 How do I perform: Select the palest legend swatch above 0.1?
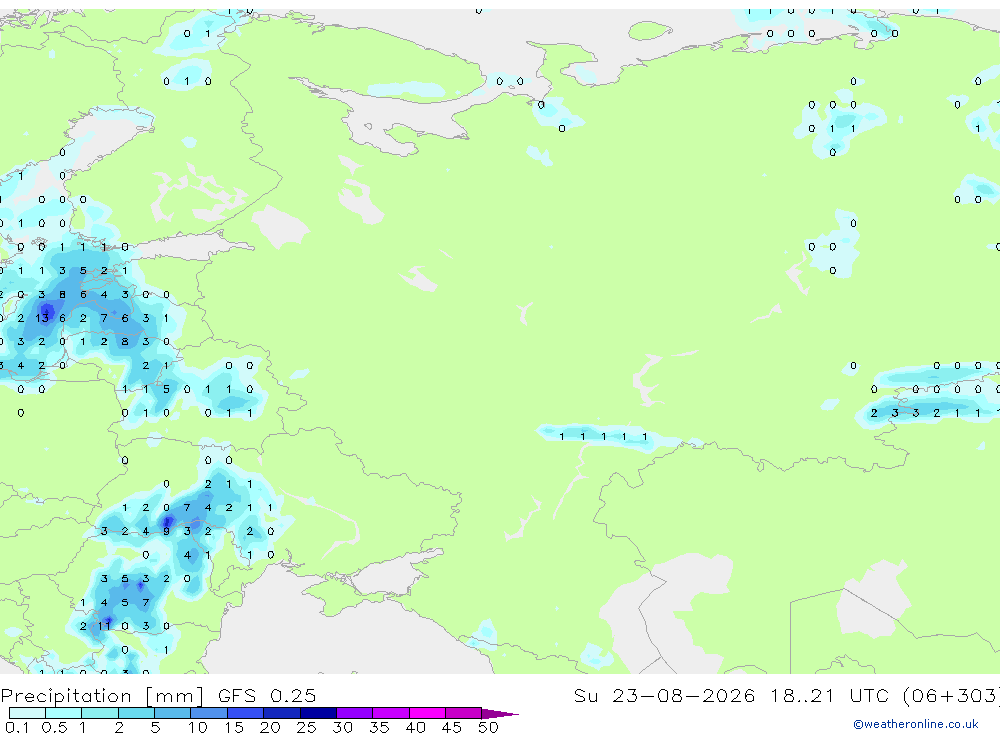[x=27, y=713]
